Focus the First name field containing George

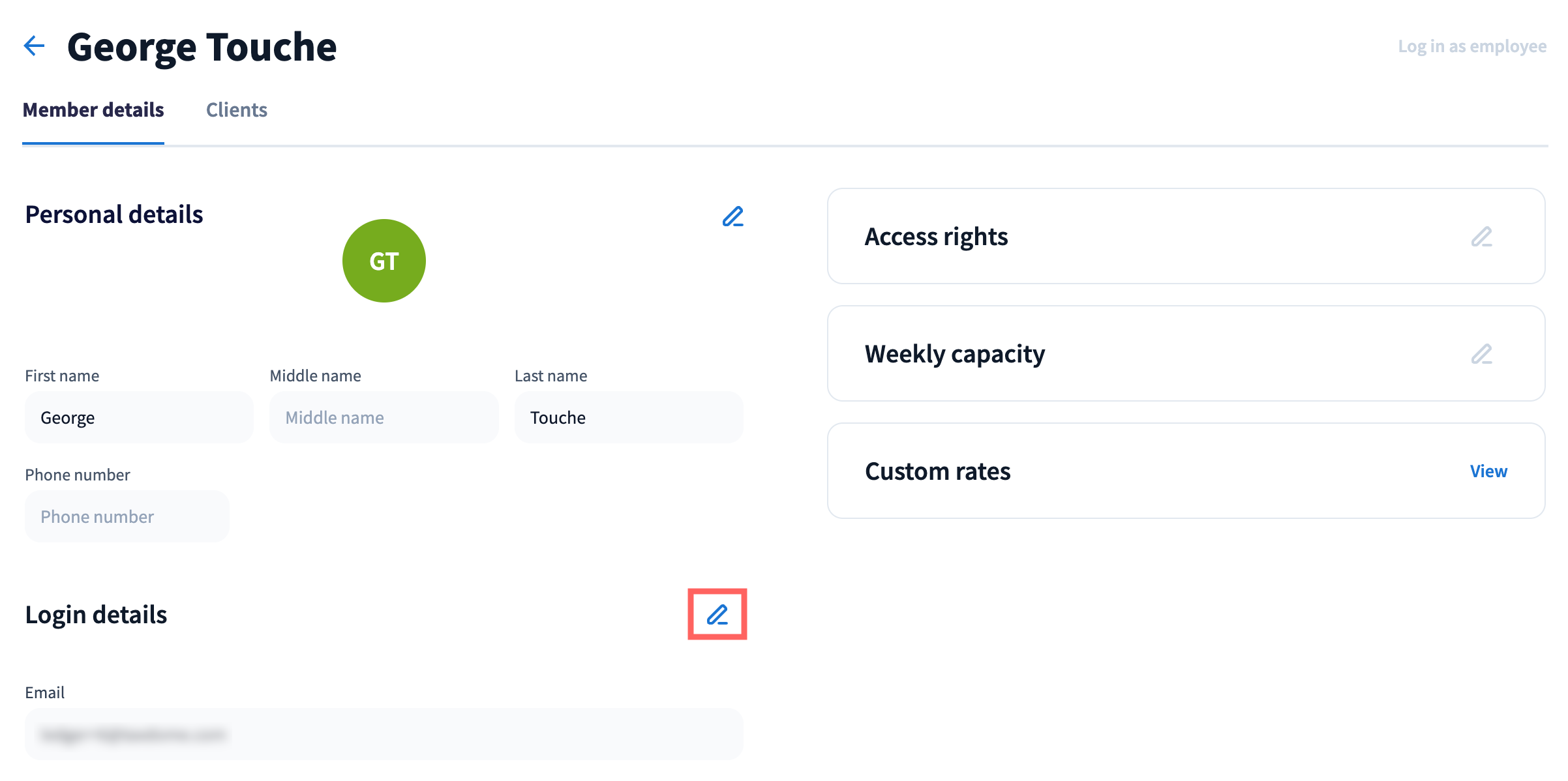(139, 418)
